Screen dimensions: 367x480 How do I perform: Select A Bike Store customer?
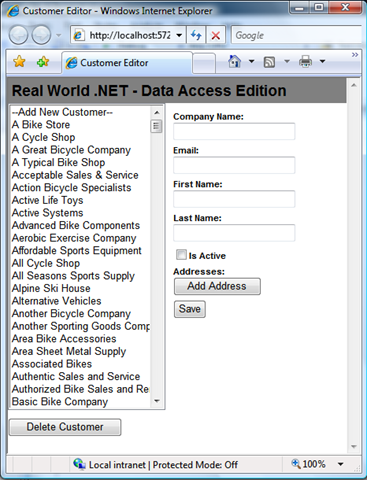(80, 125)
